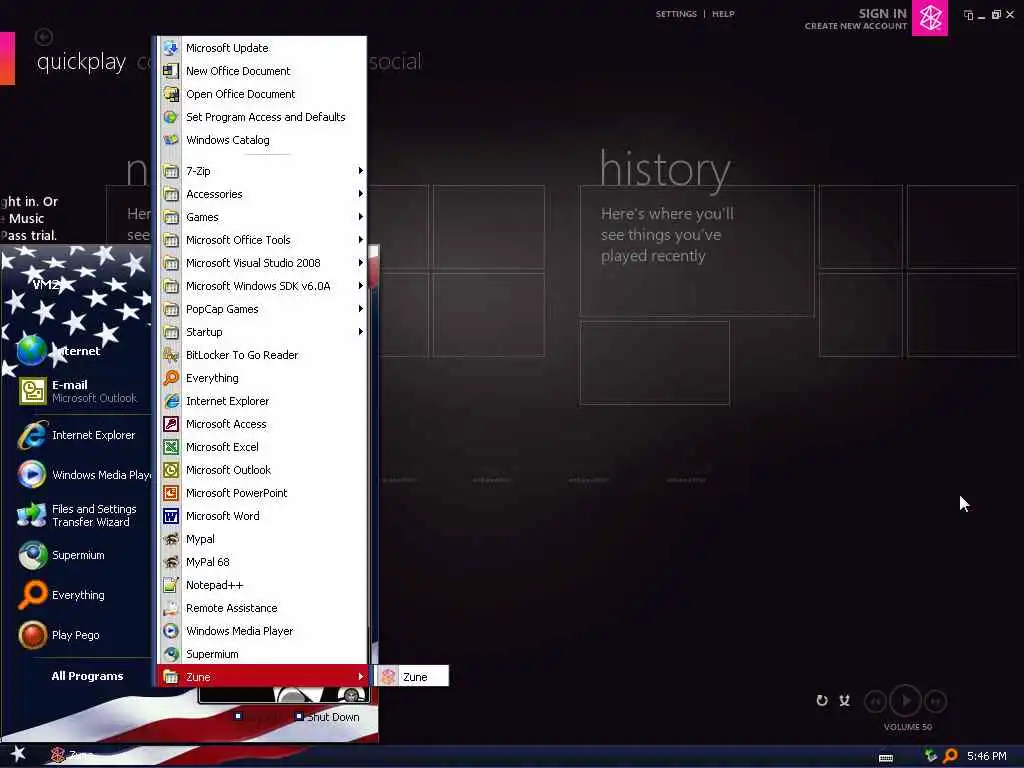
Task: Open pinned Supermium in Start menu
Action: tap(78, 555)
